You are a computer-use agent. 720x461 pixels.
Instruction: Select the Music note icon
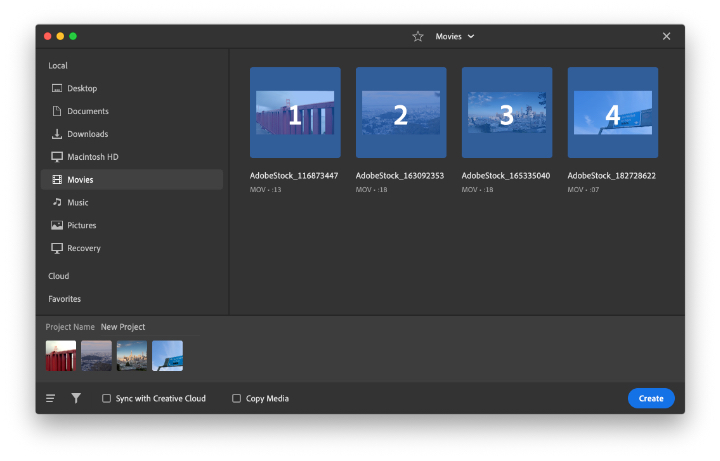(57, 202)
